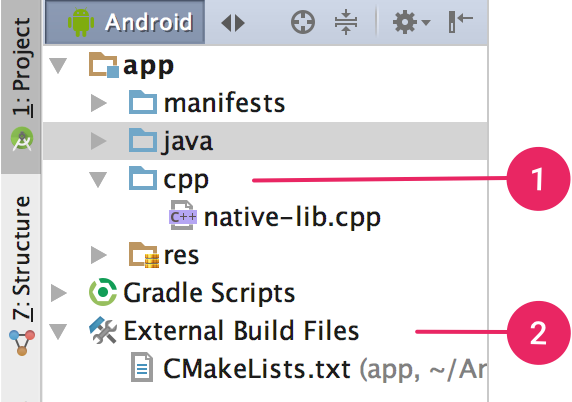Open the 7: Structure side tab
The height and width of the screenshot is (402, 572).
pos(21,274)
